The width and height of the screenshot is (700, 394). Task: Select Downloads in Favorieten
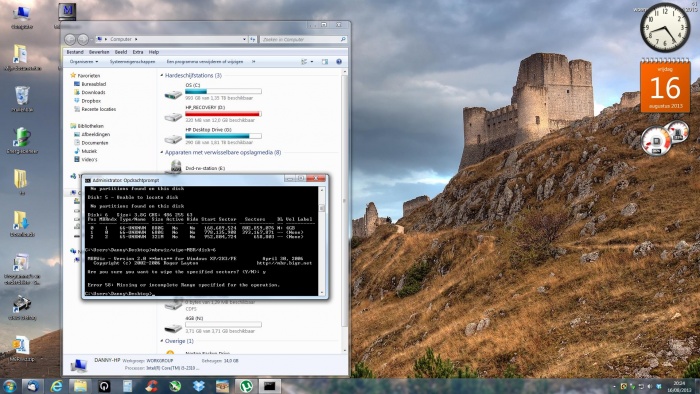tap(93, 92)
